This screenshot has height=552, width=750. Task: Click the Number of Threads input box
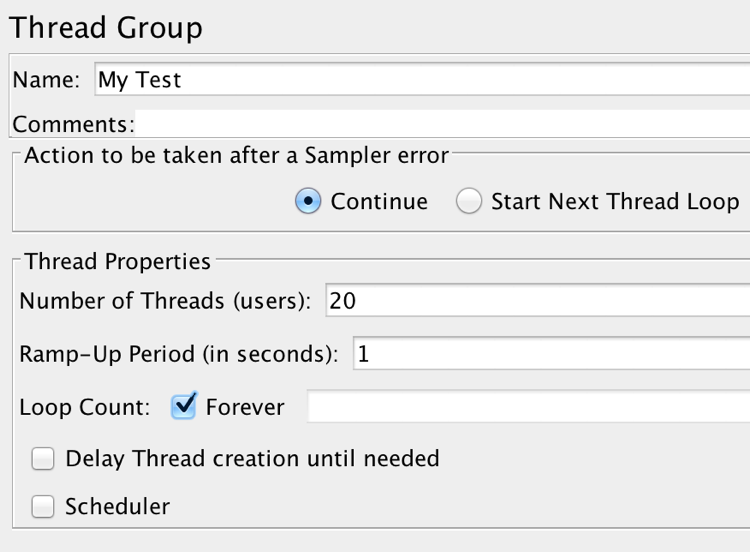click(x=536, y=301)
